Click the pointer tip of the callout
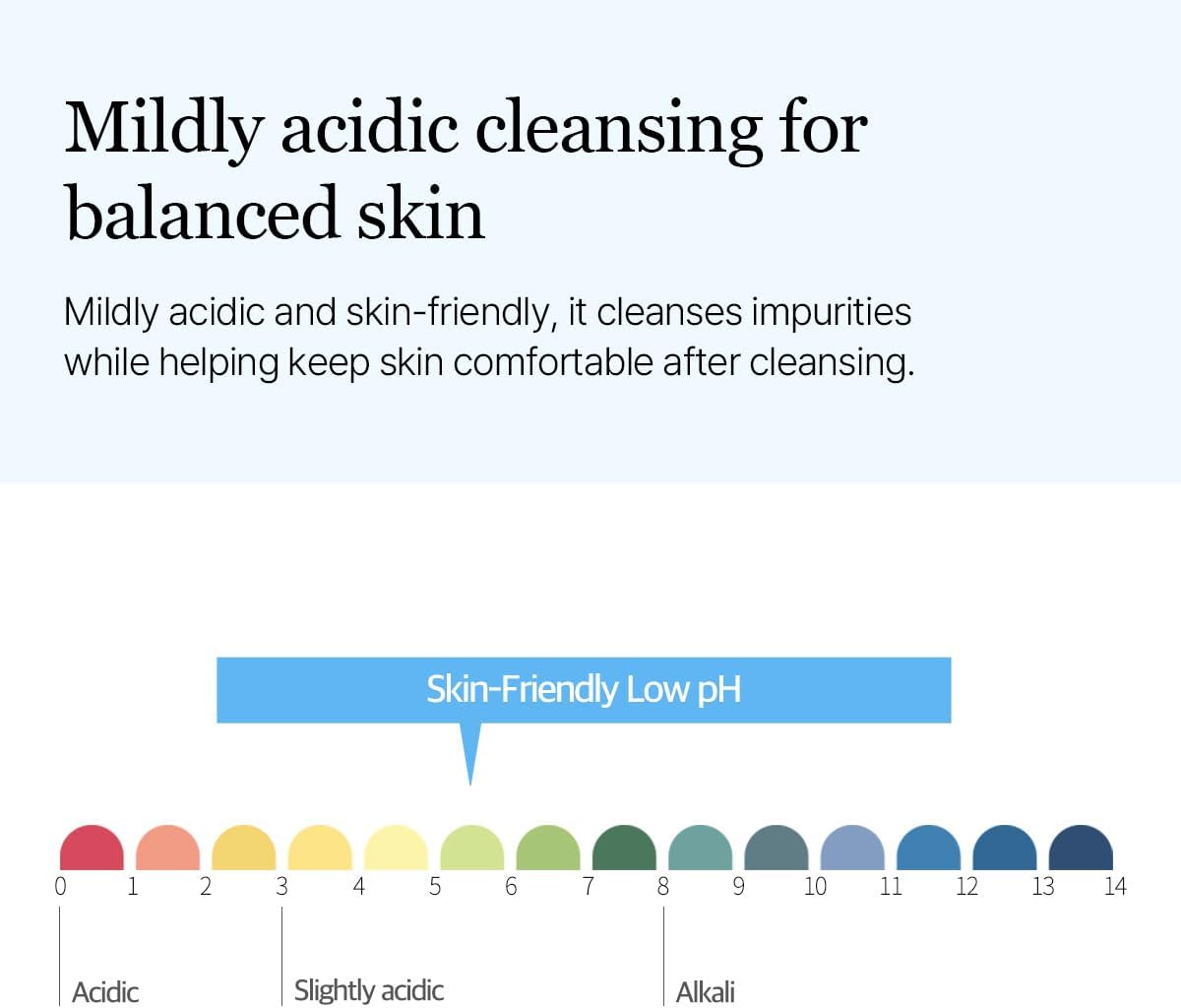Screen dimensions: 1181x1008 [470, 782]
